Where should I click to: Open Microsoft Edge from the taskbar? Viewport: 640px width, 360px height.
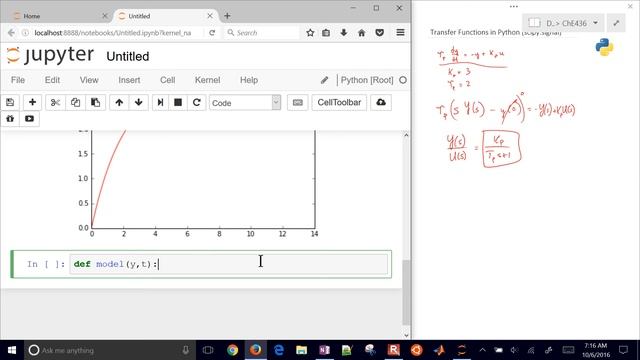click(x=279, y=350)
